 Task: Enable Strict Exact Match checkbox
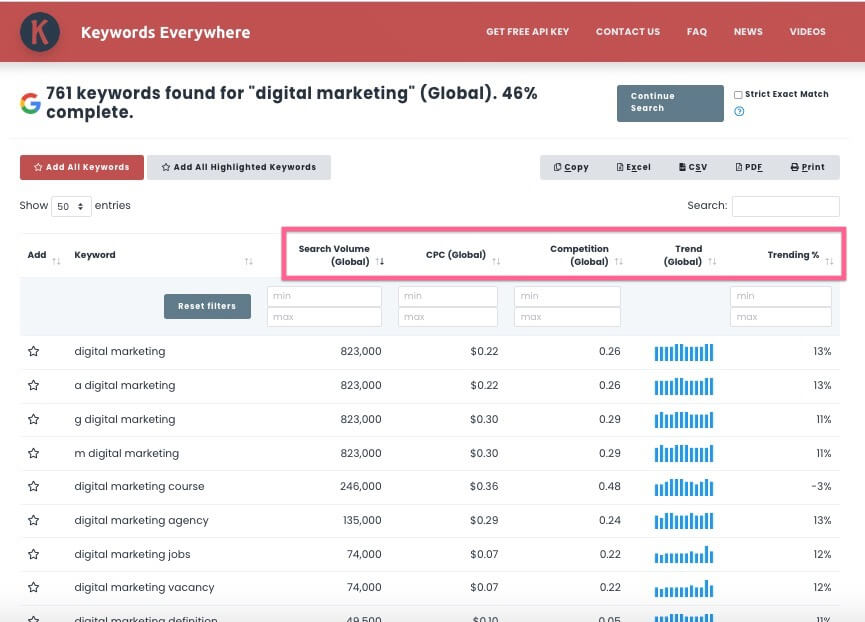(x=738, y=95)
